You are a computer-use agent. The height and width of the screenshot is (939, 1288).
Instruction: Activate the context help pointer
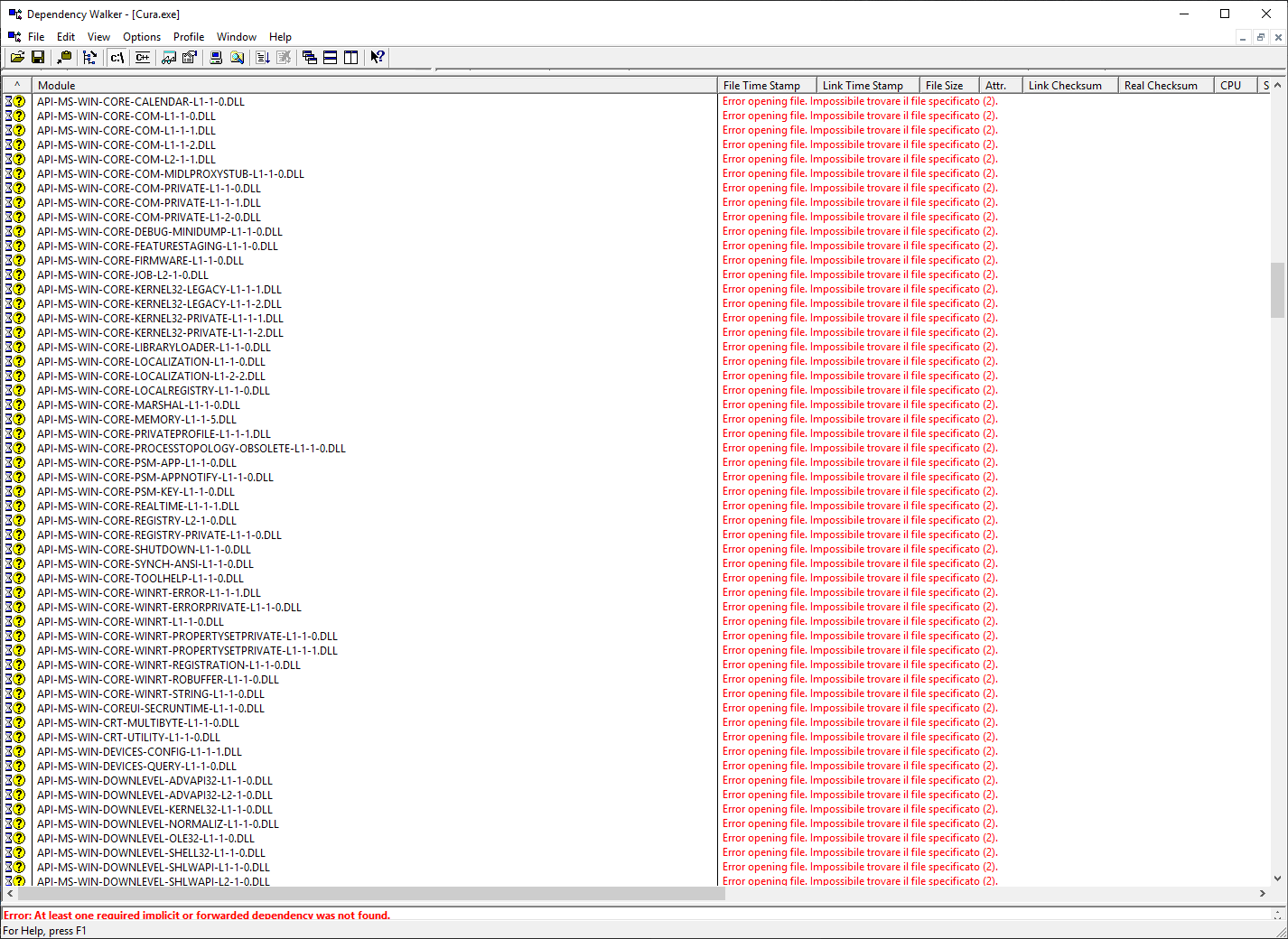click(377, 57)
